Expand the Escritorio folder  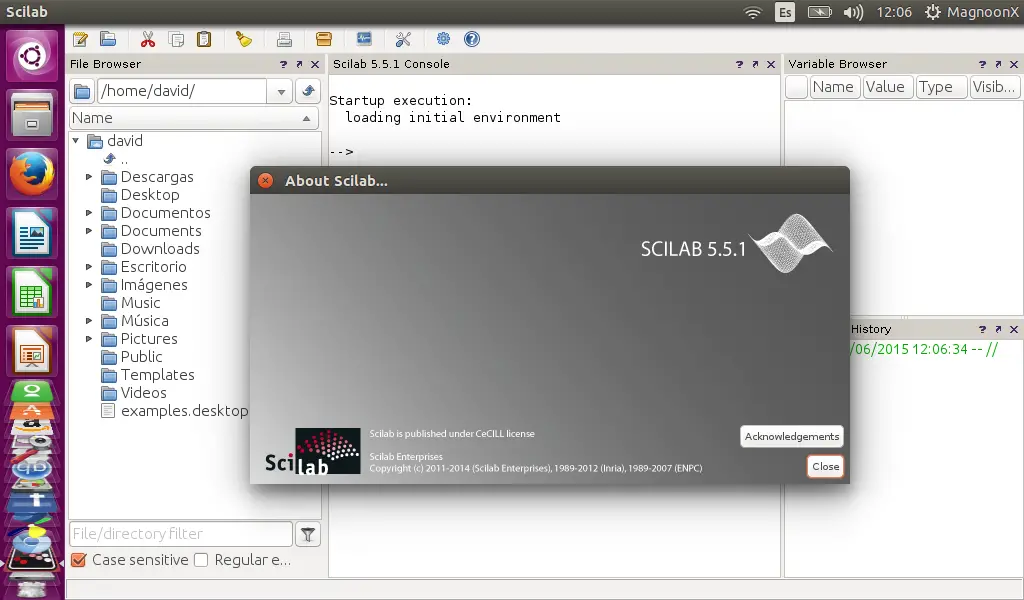point(89,267)
